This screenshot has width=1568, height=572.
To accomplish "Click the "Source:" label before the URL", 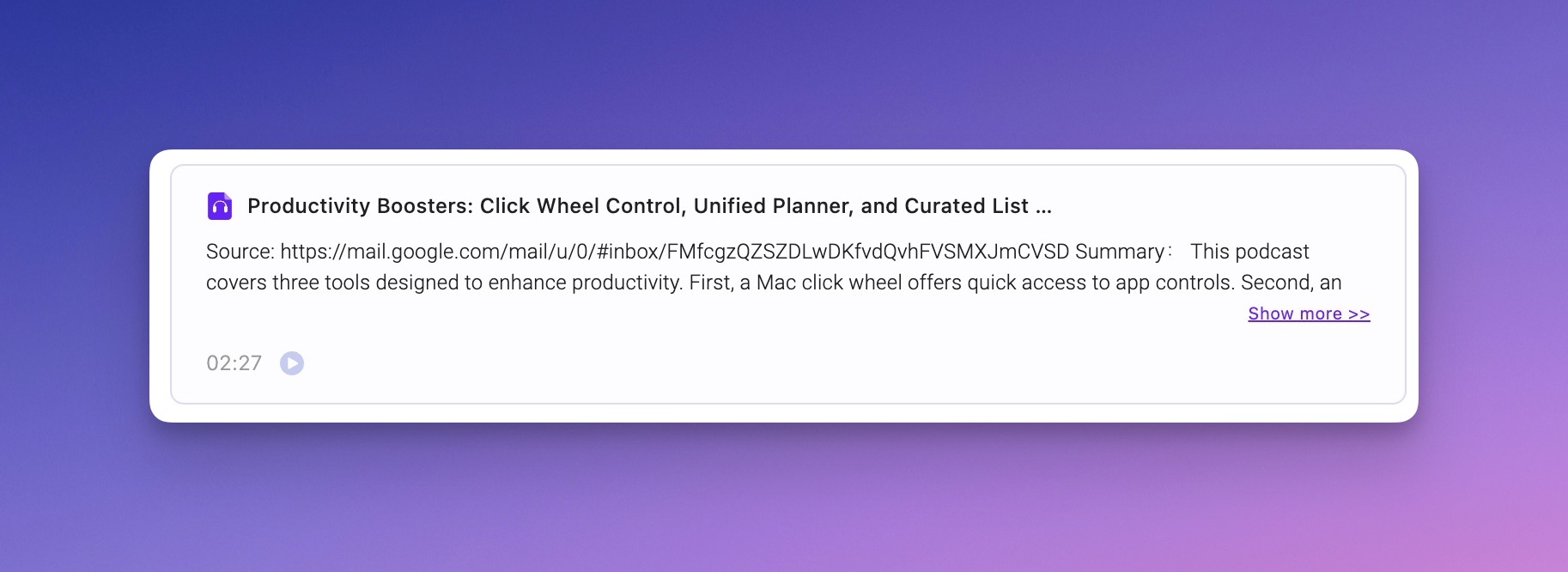I will click(x=240, y=252).
